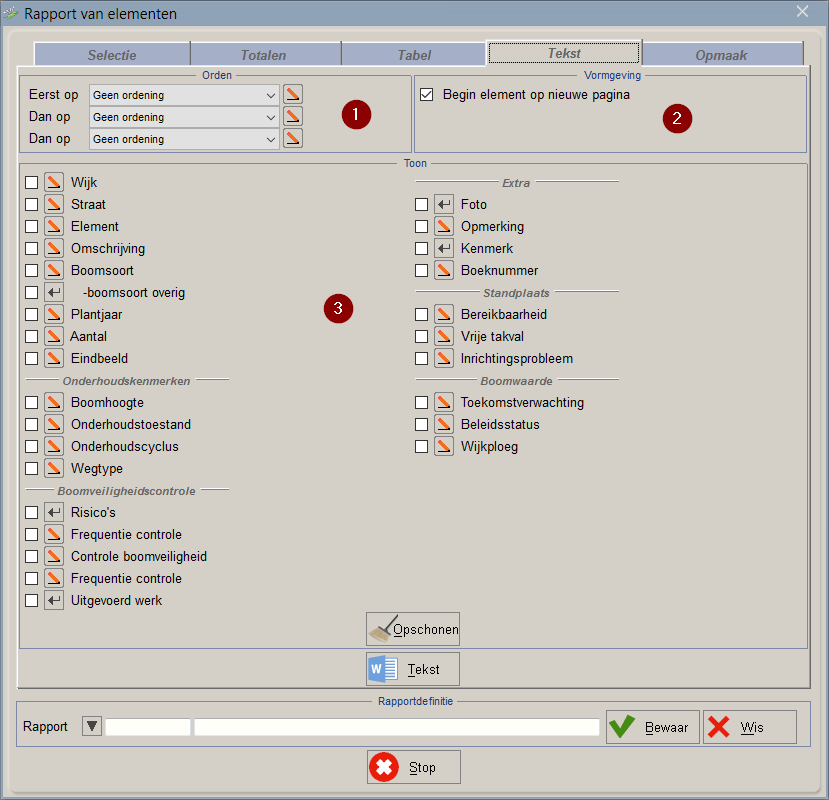Click the pencil icon next to Boomsoort
Viewport: 829px width, 800px height.
[53, 270]
